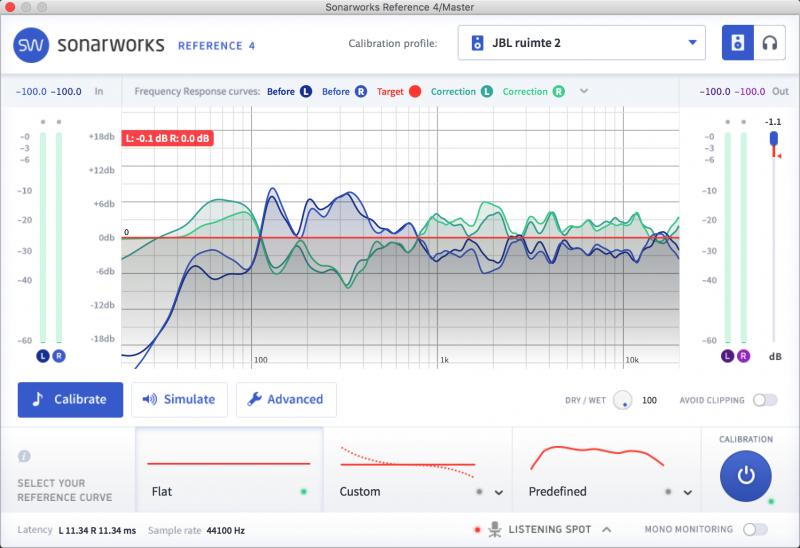Open the Advanced tab

coord(286,400)
